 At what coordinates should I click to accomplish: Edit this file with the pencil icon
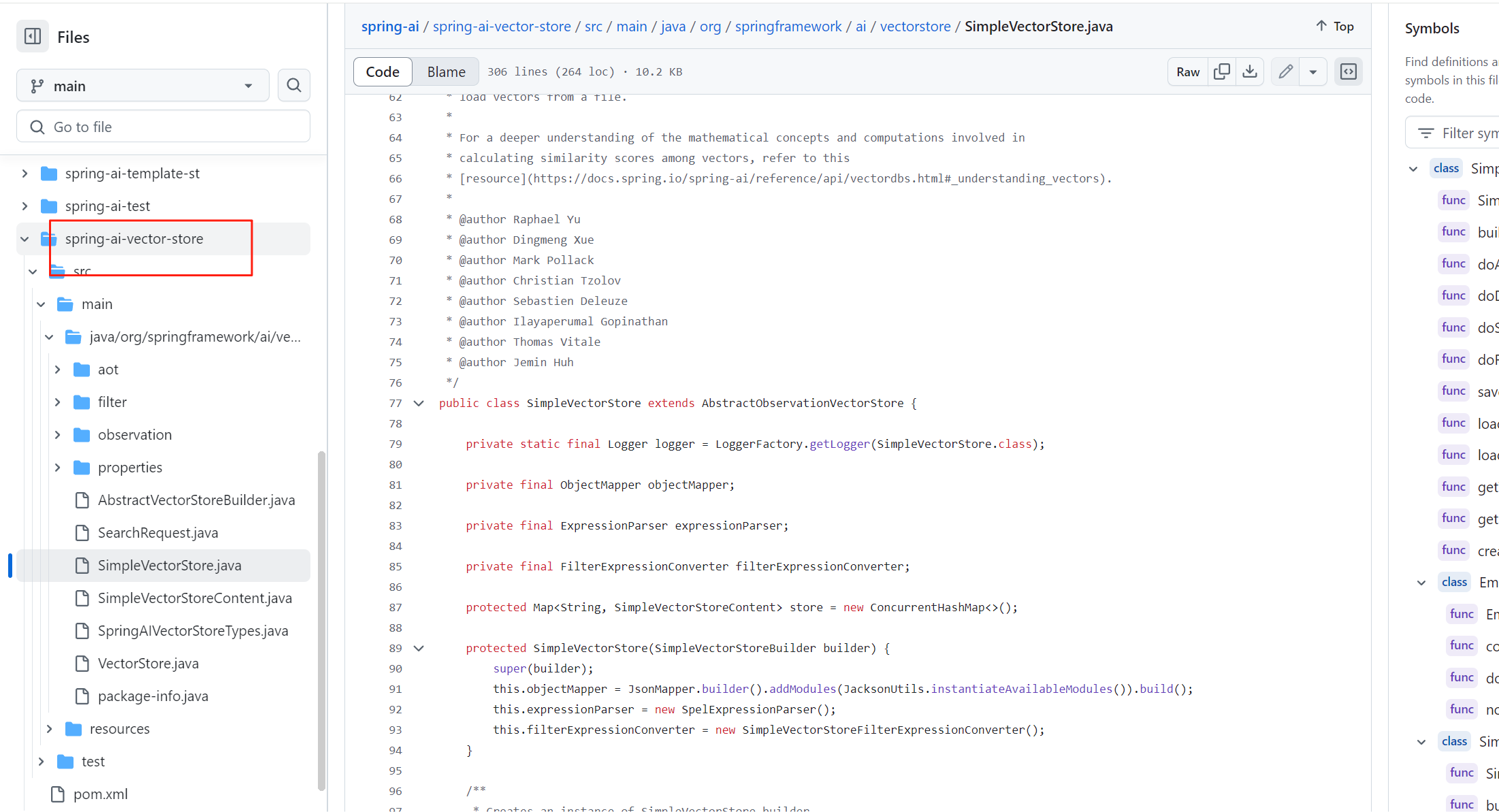click(1285, 71)
